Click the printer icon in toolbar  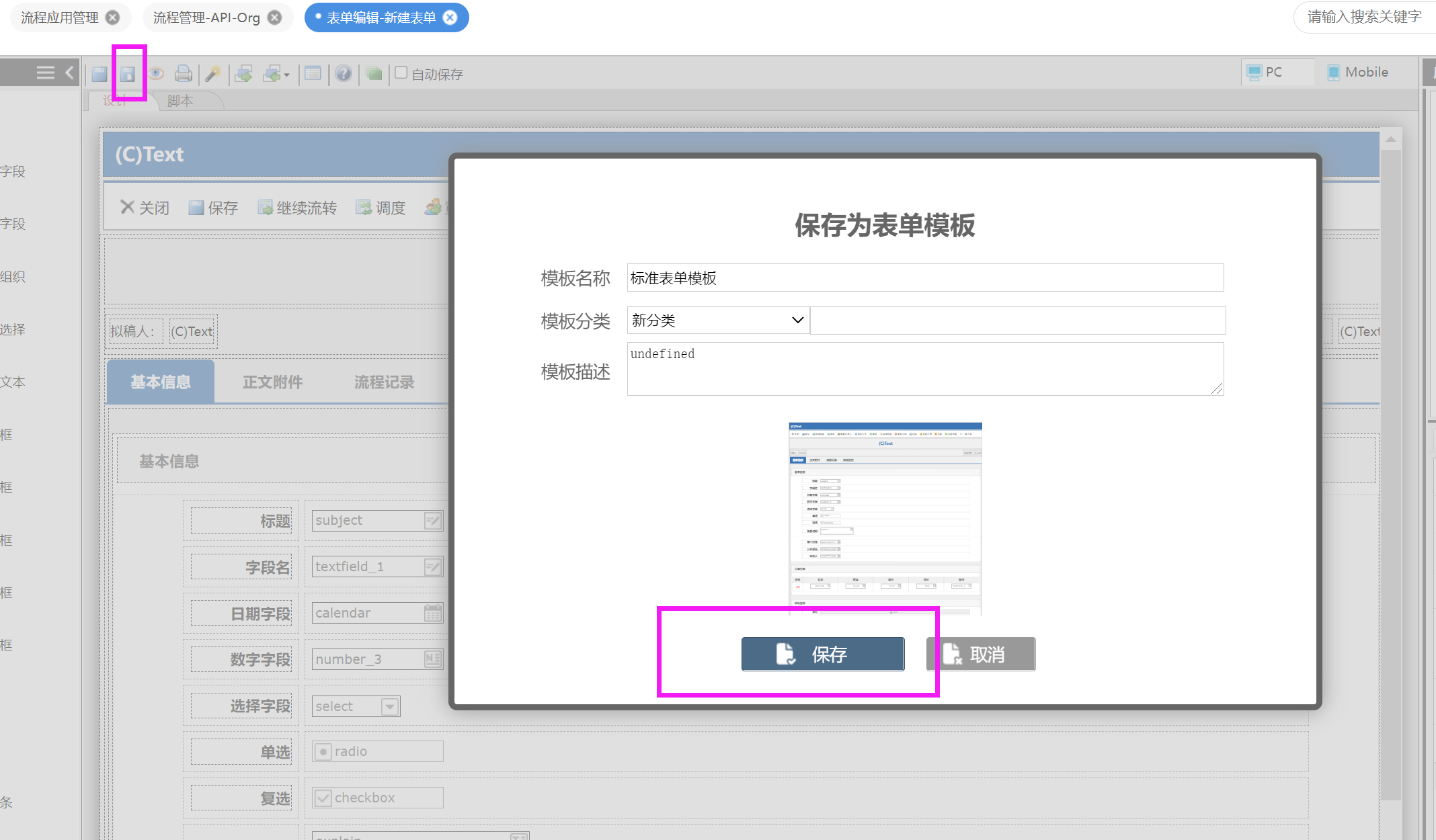point(183,73)
